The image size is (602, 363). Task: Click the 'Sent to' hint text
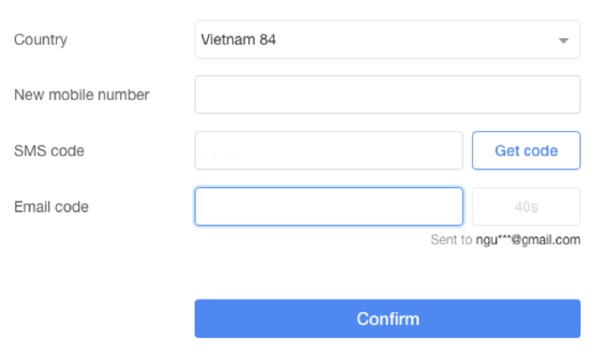pos(451,240)
